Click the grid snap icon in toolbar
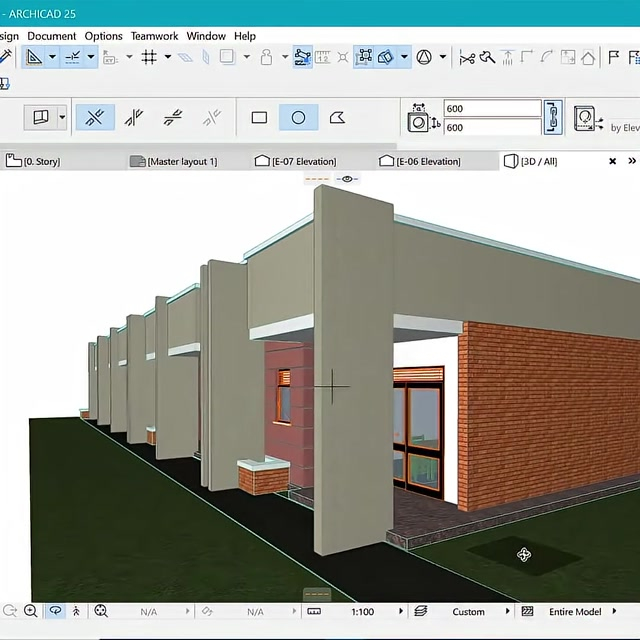Viewport: 640px width, 640px height. click(x=149, y=58)
